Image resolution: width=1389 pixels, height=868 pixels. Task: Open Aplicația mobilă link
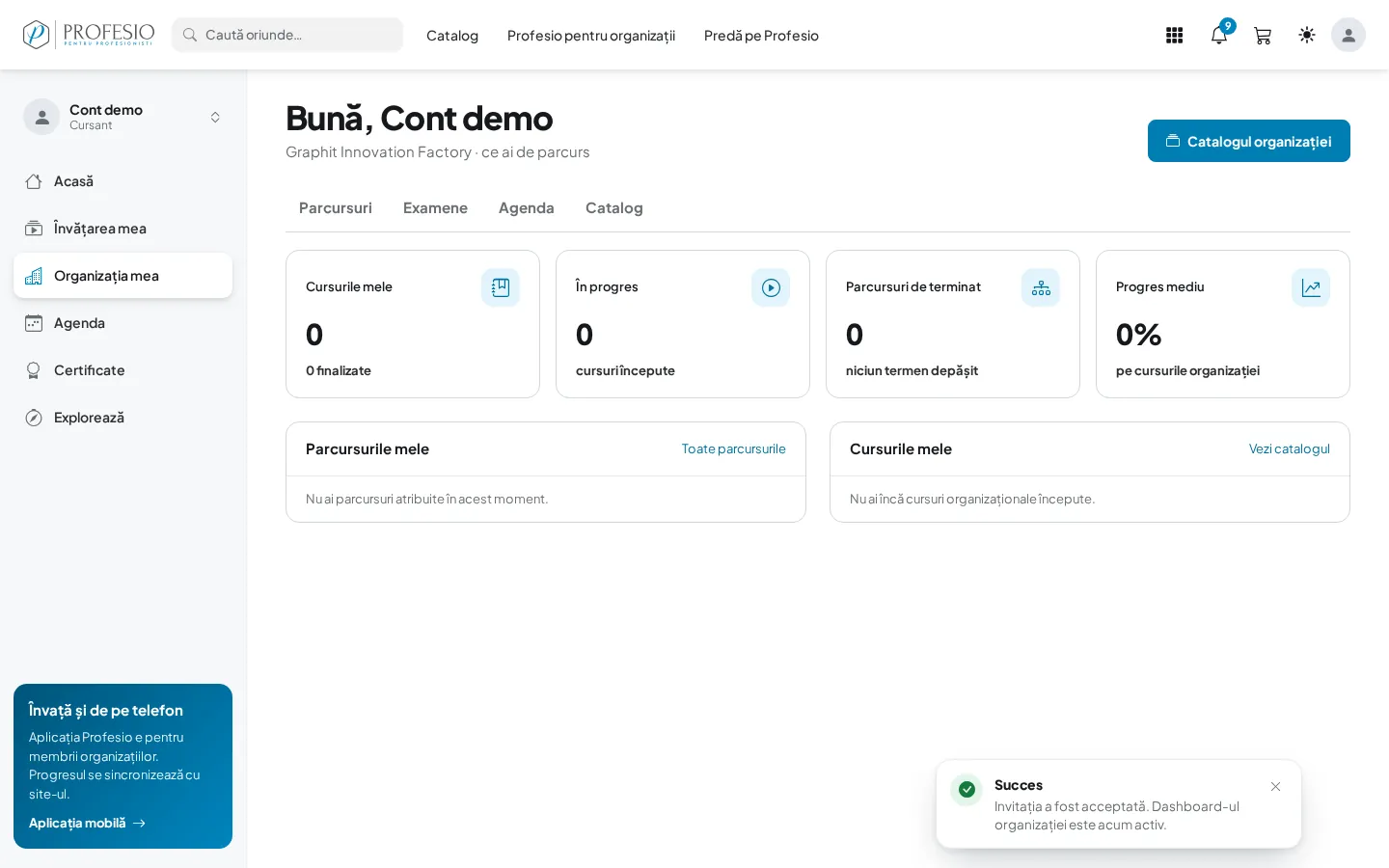tap(88, 823)
